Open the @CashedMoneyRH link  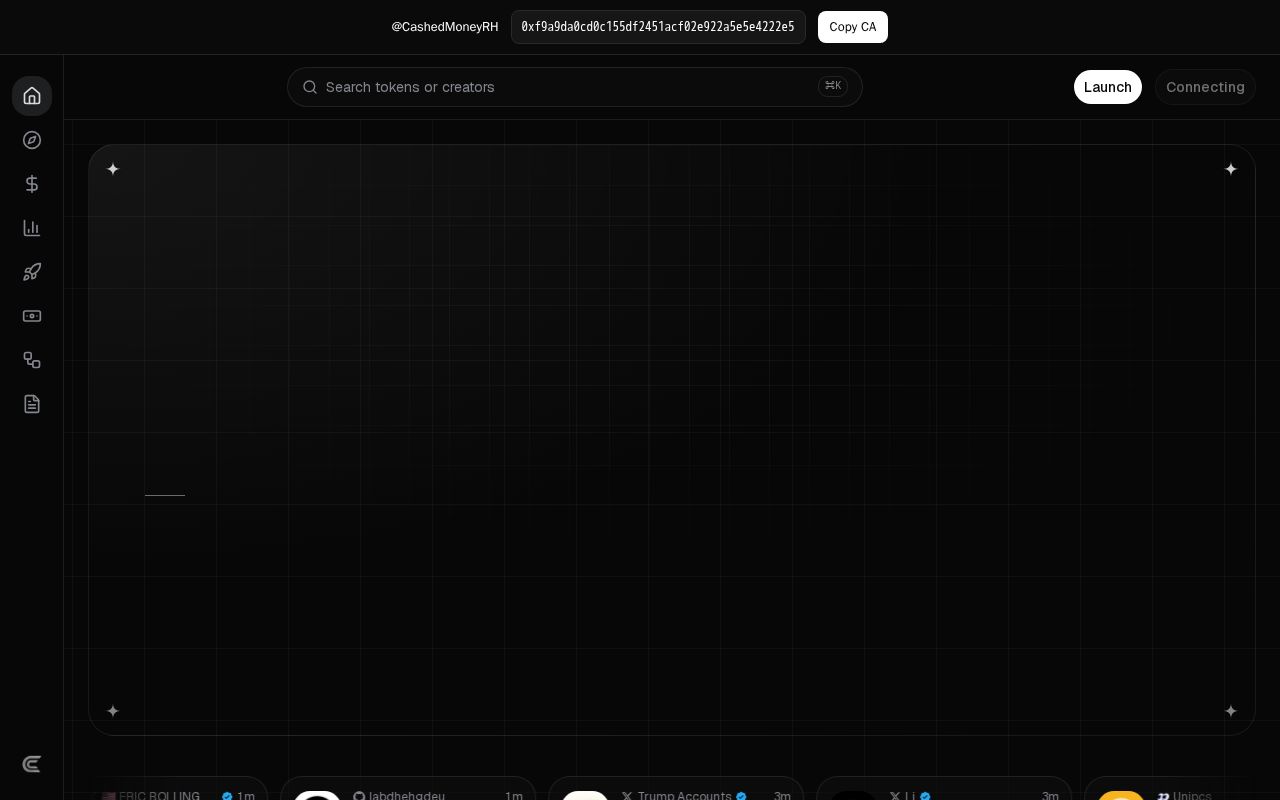click(x=445, y=27)
